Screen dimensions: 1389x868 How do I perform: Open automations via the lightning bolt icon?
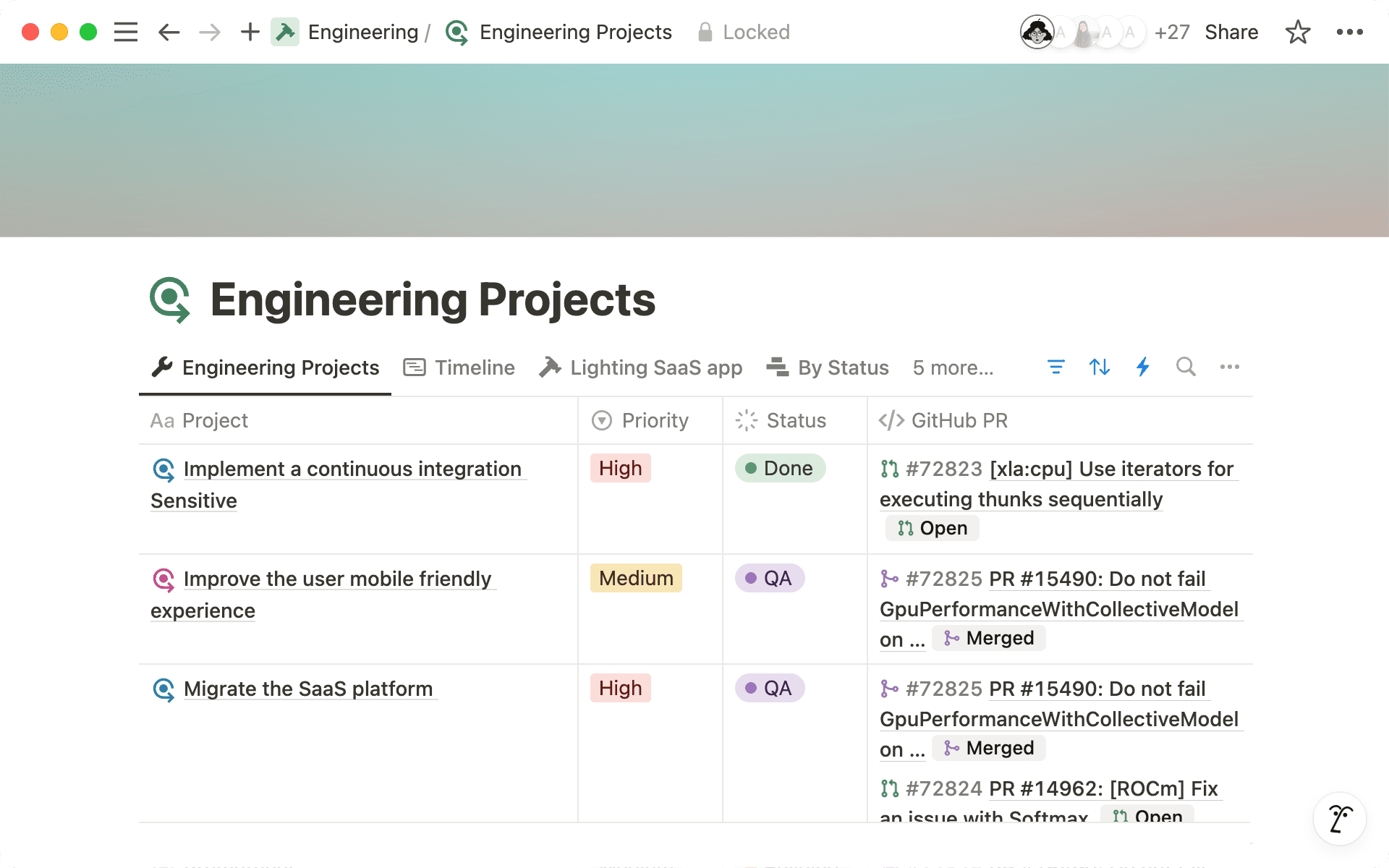pyautogui.click(x=1142, y=367)
